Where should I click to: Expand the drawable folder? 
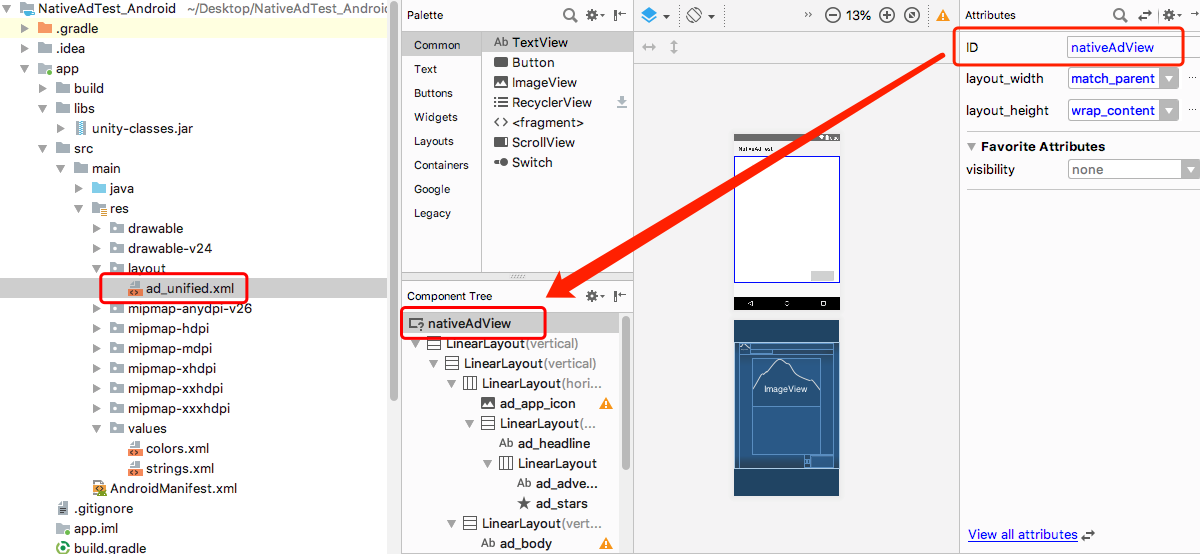(97, 228)
